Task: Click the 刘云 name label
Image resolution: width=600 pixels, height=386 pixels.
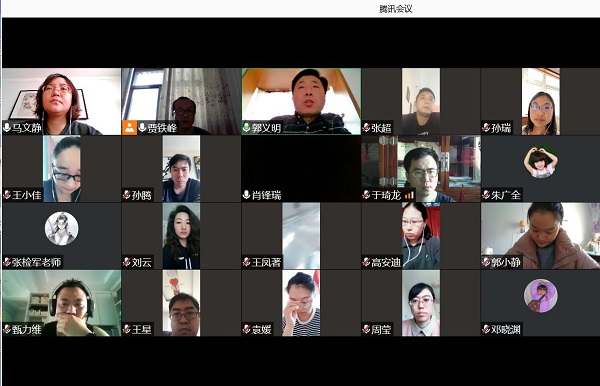Action: (x=142, y=262)
